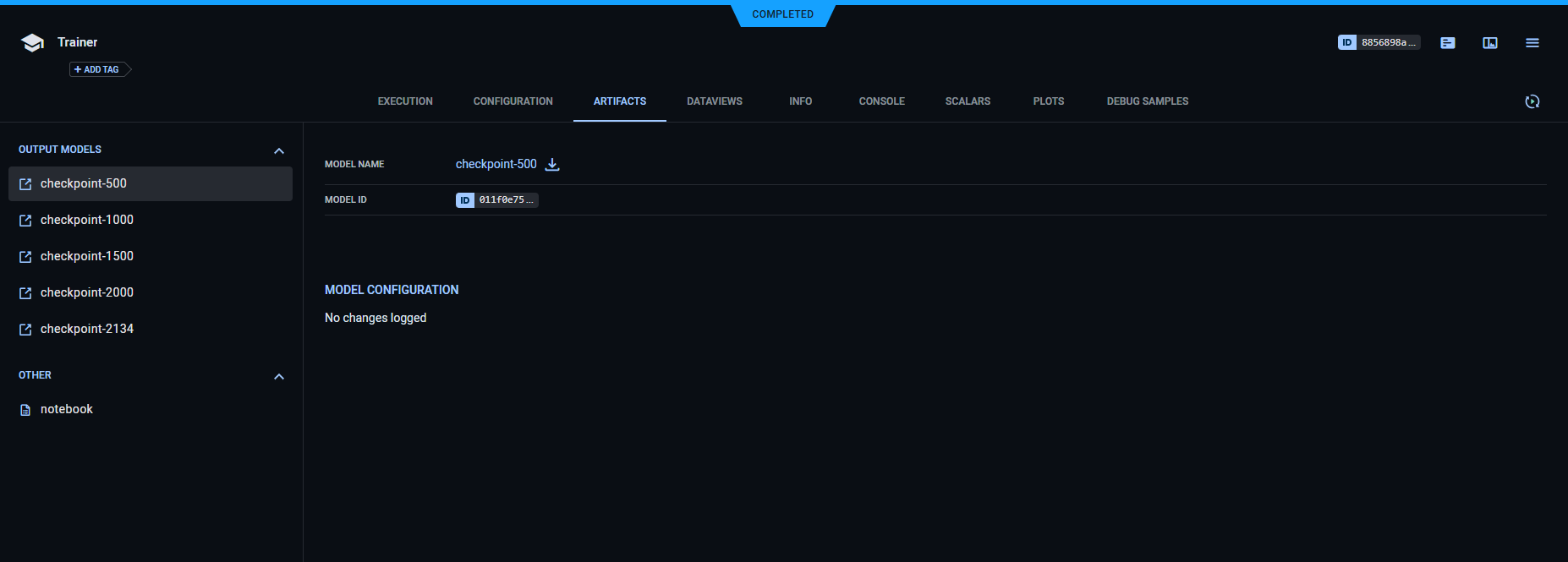Click the external link icon for checkpoint-2134

tap(25, 330)
